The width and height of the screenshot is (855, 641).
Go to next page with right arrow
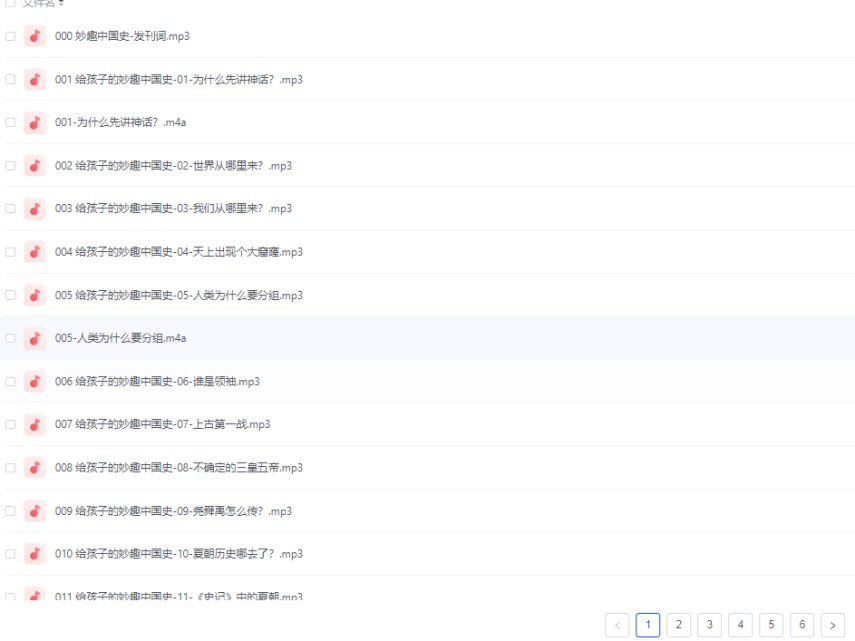coord(832,625)
